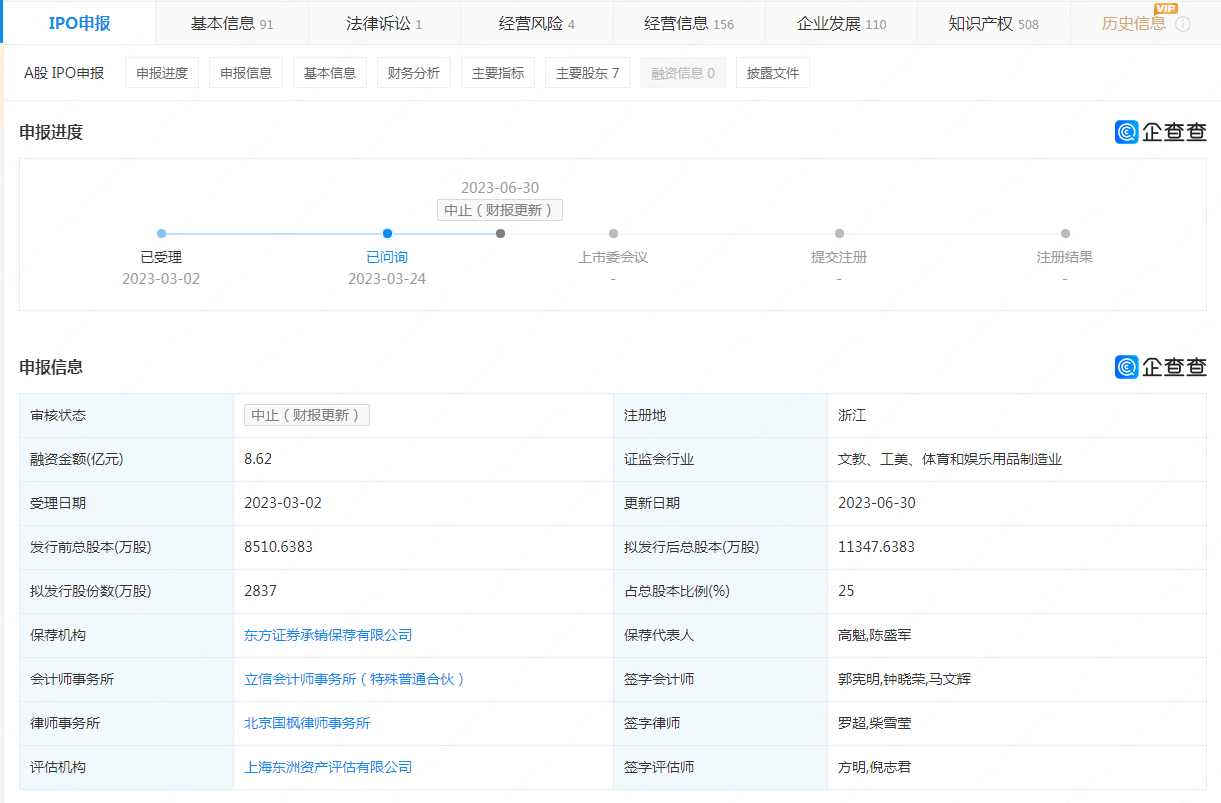
Task: Jump to the 申报进度 section button
Action: (162, 73)
